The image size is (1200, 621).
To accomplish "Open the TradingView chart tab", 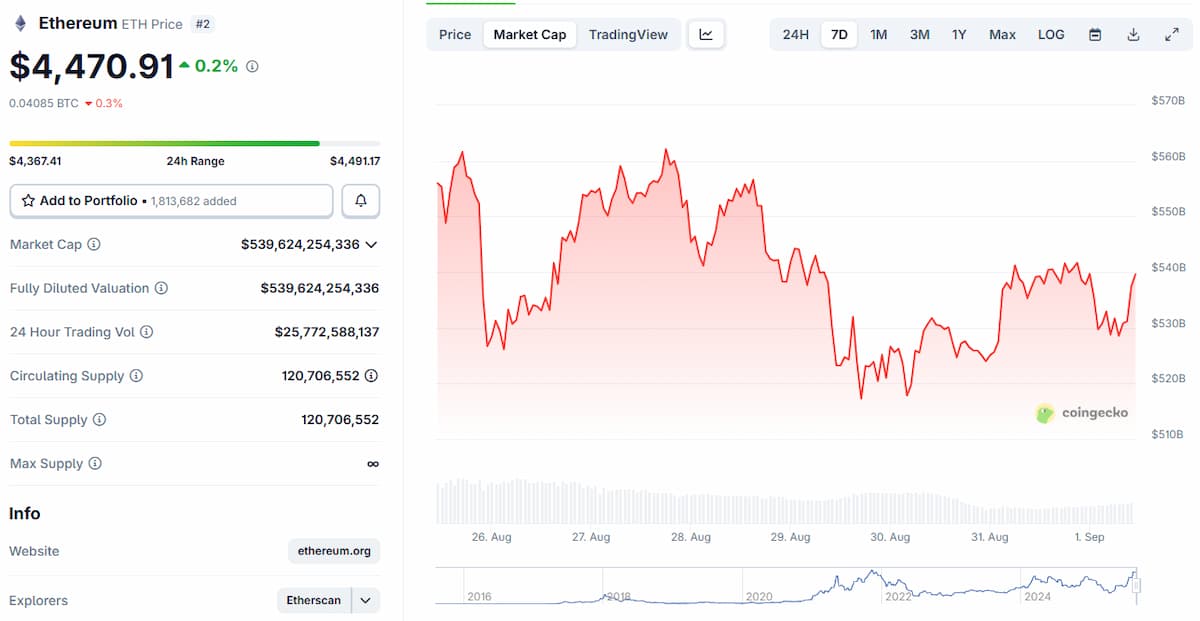I will pyautogui.click(x=628, y=34).
